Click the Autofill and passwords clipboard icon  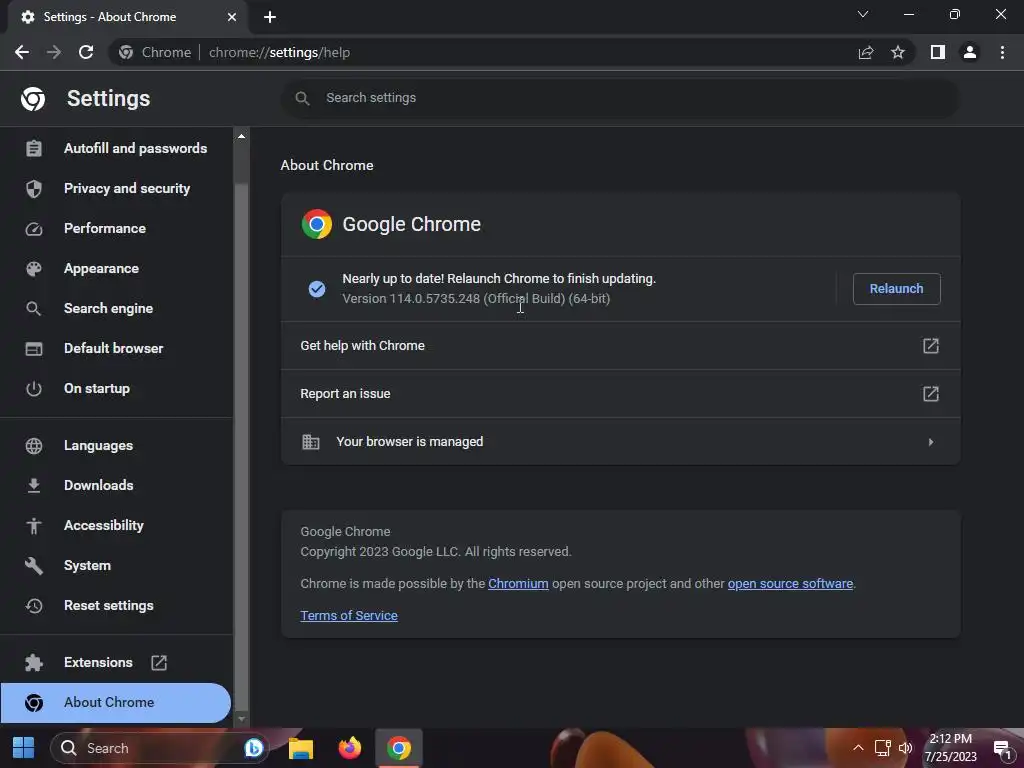pyautogui.click(x=34, y=148)
